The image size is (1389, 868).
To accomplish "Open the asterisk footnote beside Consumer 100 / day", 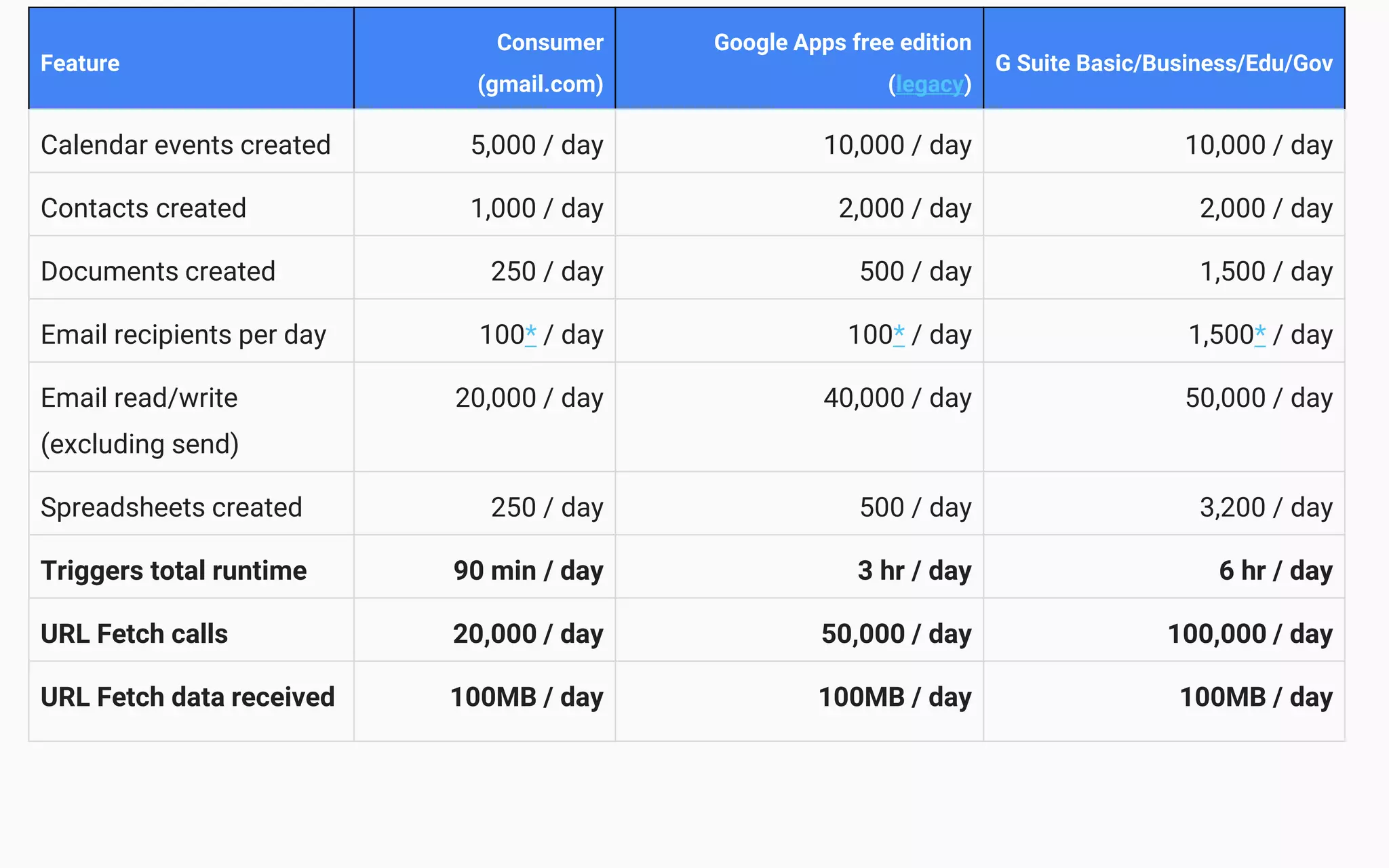I will click(x=530, y=335).
